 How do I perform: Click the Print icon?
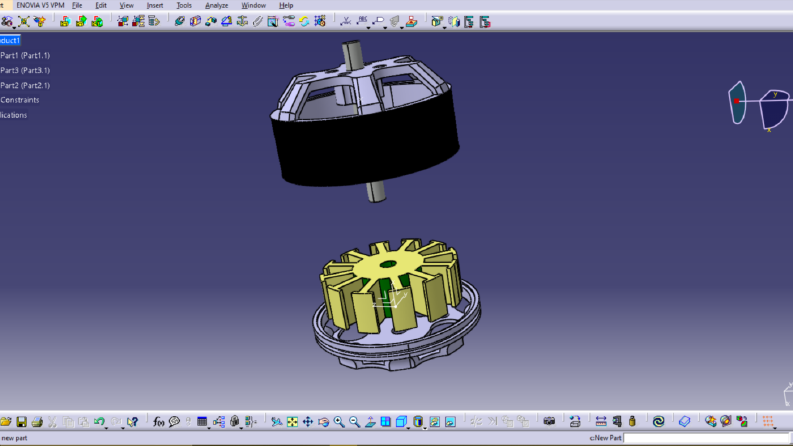pyautogui.click(x=37, y=421)
